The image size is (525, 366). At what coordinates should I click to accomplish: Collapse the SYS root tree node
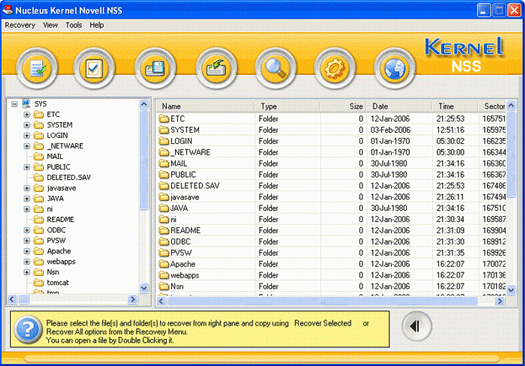(x=14, y=104)
